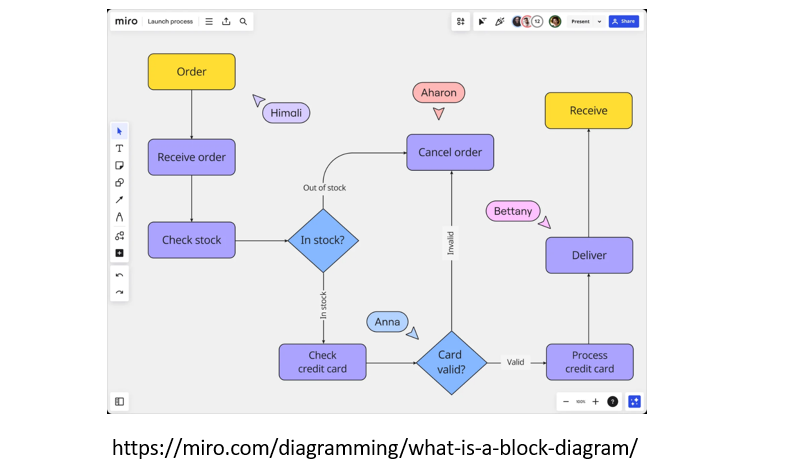The width and height of the screenshot is (801, 472).
Task: Select the cursor tool in left toolbar
Action: click(119, 131)
